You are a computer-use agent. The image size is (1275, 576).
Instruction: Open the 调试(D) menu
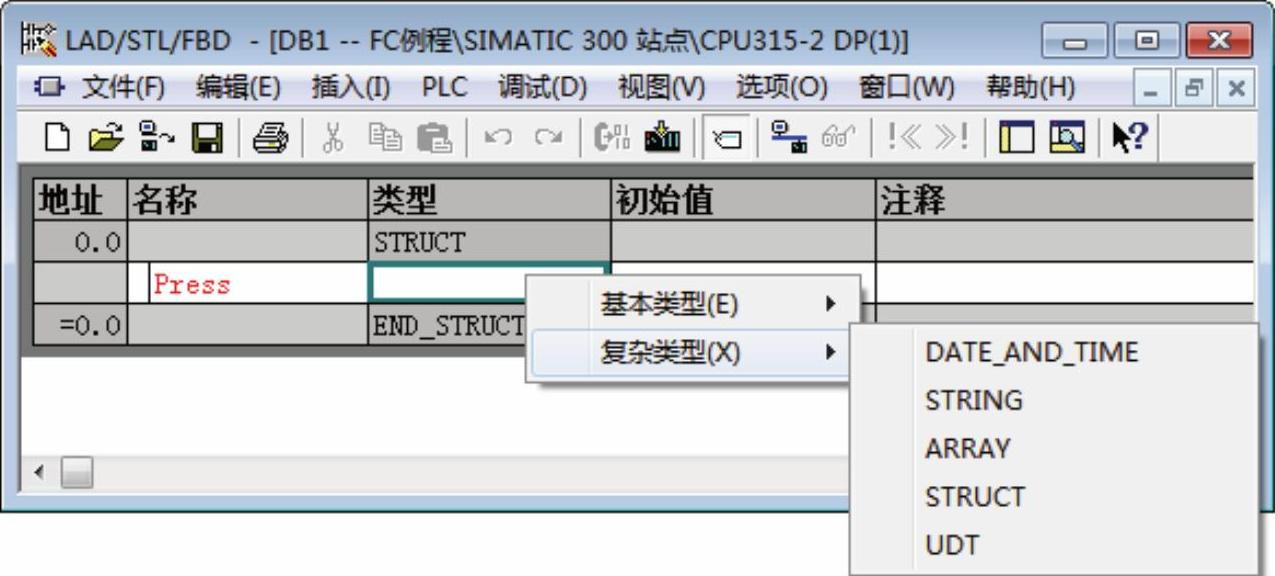[543, 88]
